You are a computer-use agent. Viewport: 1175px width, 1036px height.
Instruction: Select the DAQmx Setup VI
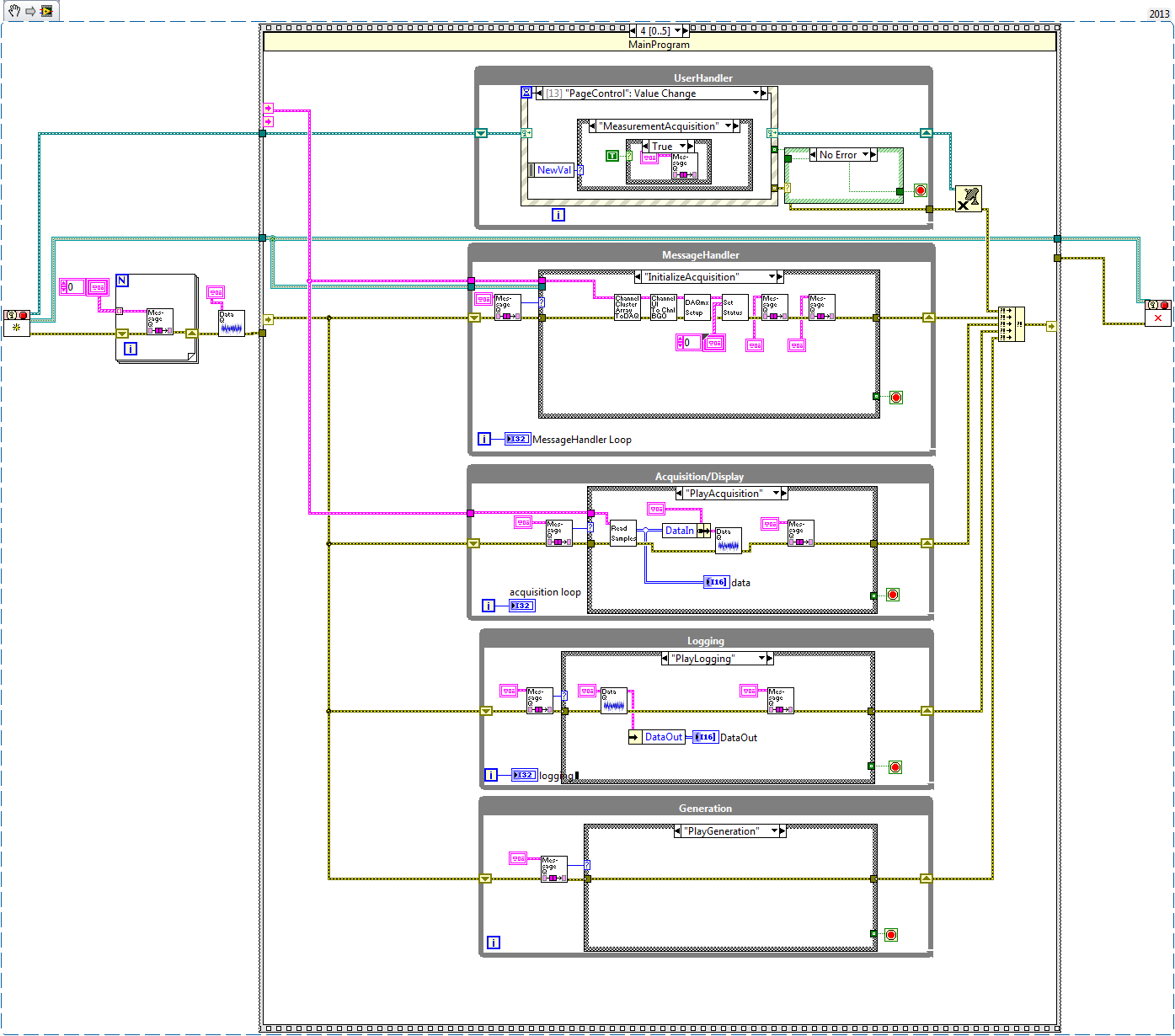tap(697, 307)
